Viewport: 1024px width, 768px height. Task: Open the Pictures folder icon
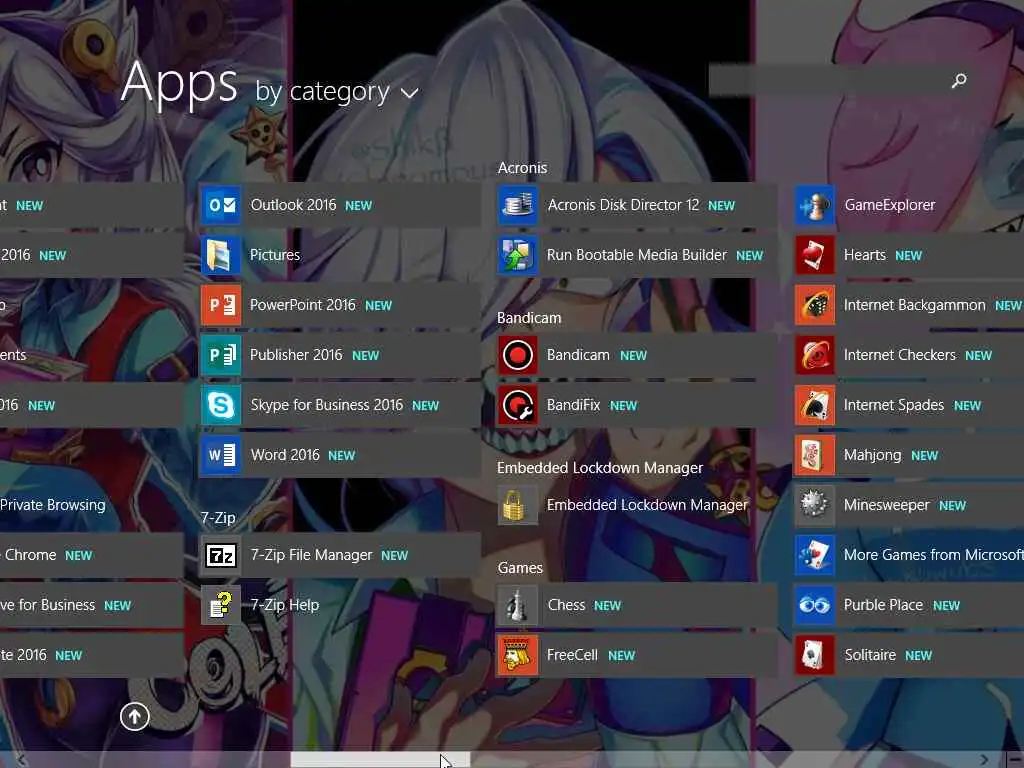click(221, 255)
